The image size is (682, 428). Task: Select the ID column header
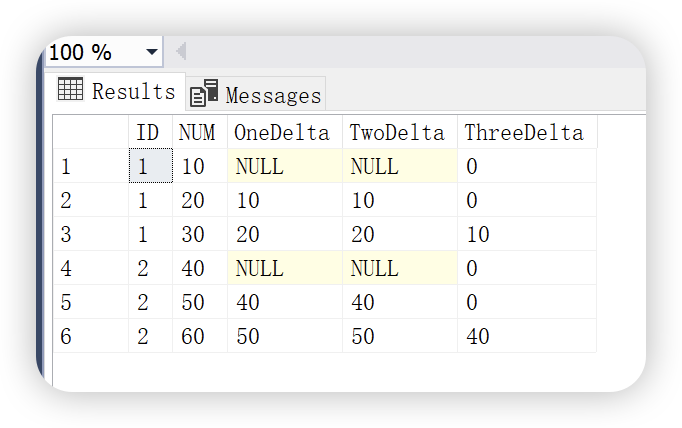[148, 133]
